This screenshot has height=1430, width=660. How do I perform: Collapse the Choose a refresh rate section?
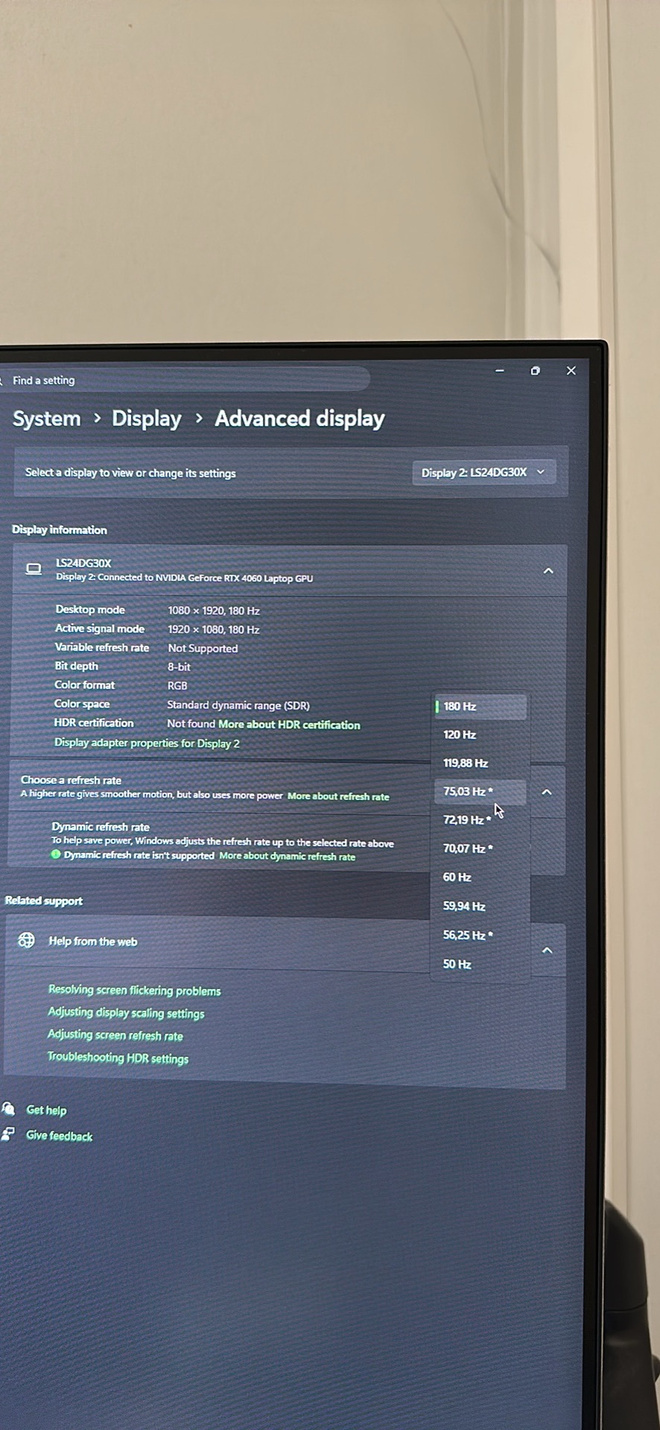tap(547, 792)
